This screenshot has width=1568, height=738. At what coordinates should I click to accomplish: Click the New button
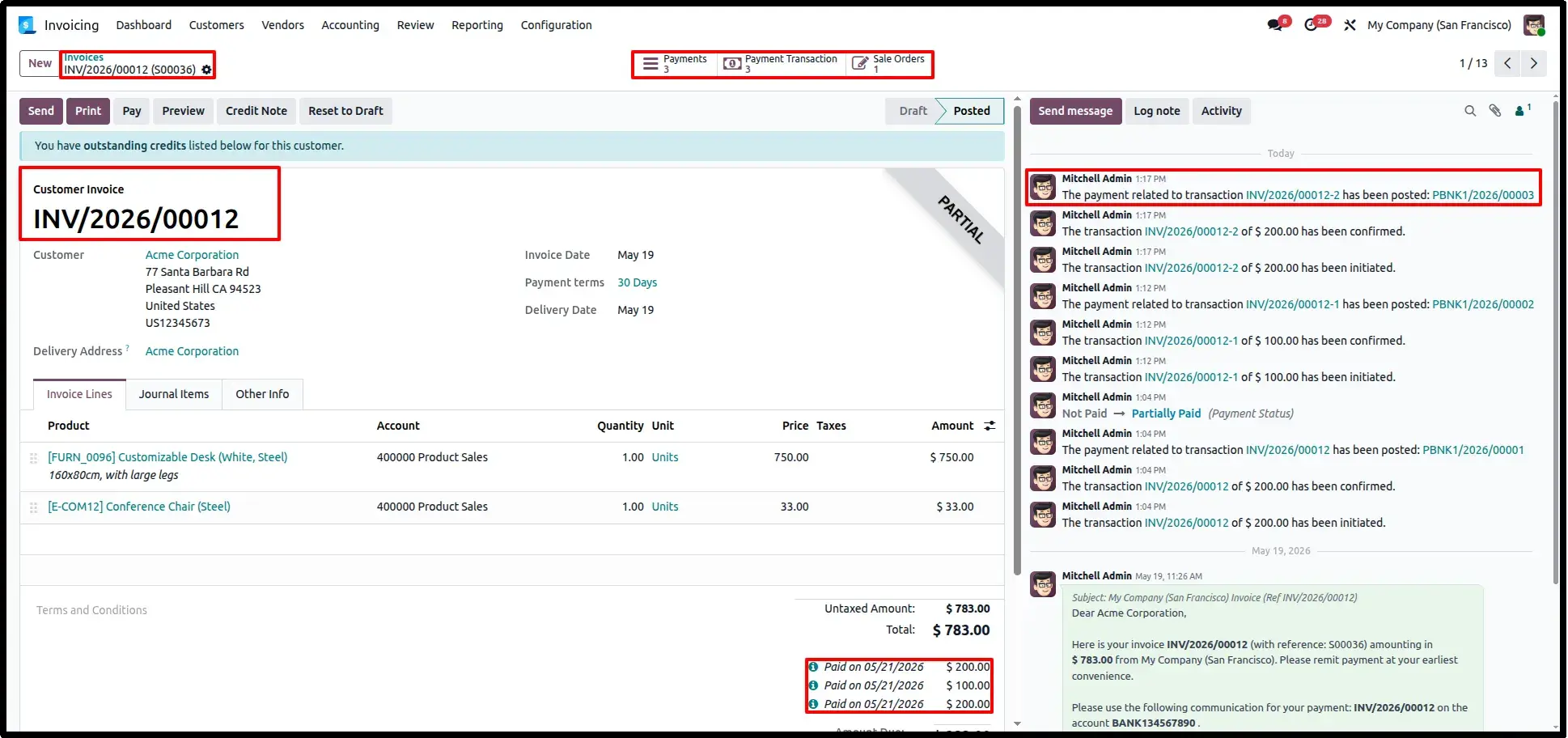pos(40,63)
